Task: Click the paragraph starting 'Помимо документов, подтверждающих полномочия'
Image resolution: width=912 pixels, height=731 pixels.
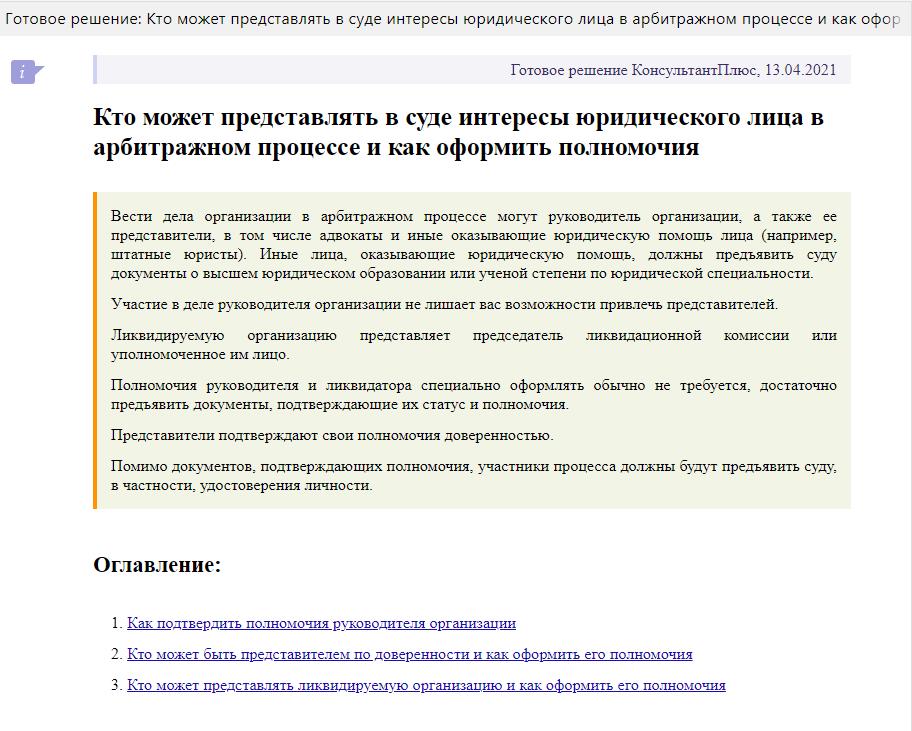Action: 473,475
